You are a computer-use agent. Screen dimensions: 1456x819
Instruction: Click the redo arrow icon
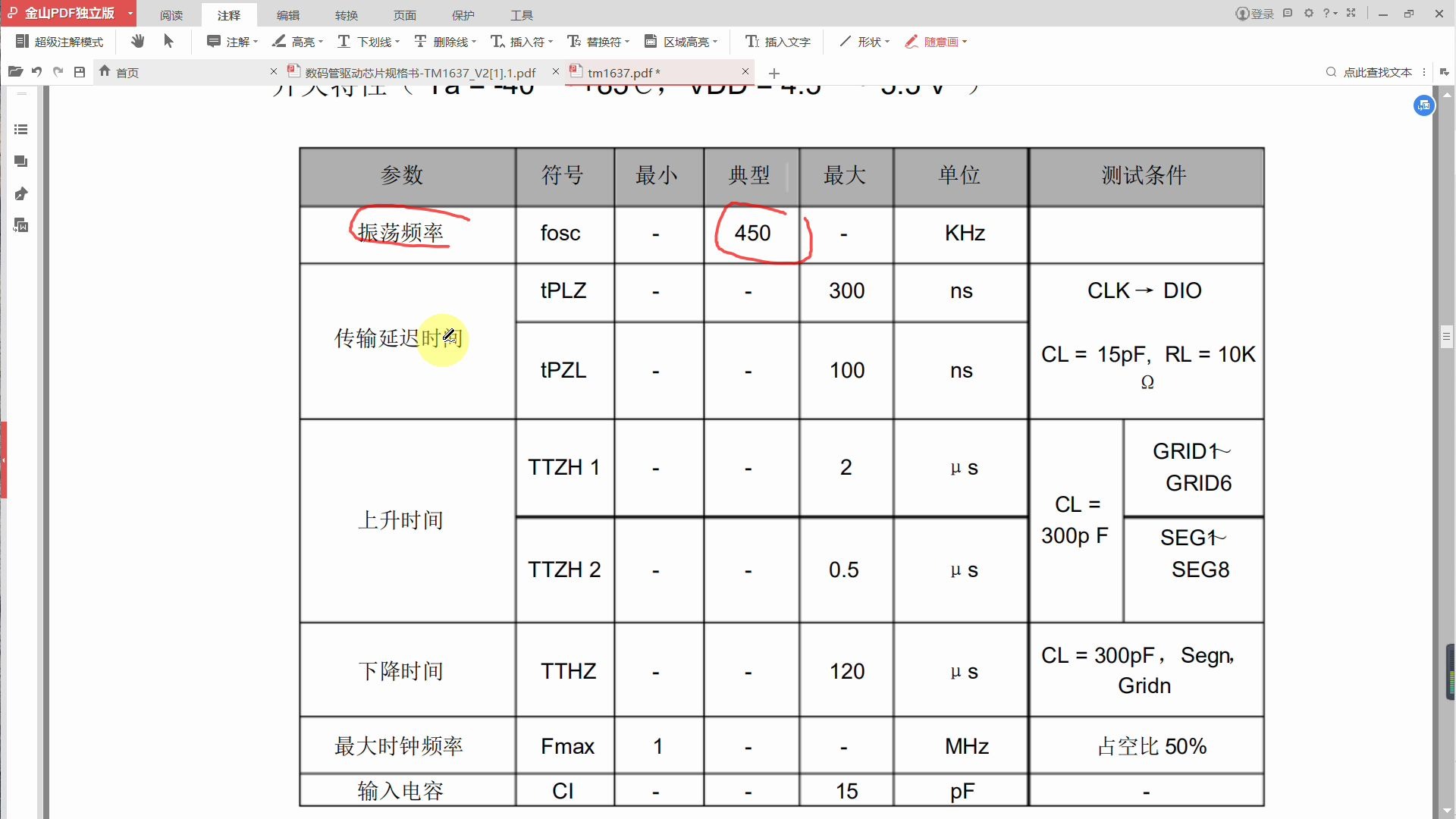[x=58, y=72]
